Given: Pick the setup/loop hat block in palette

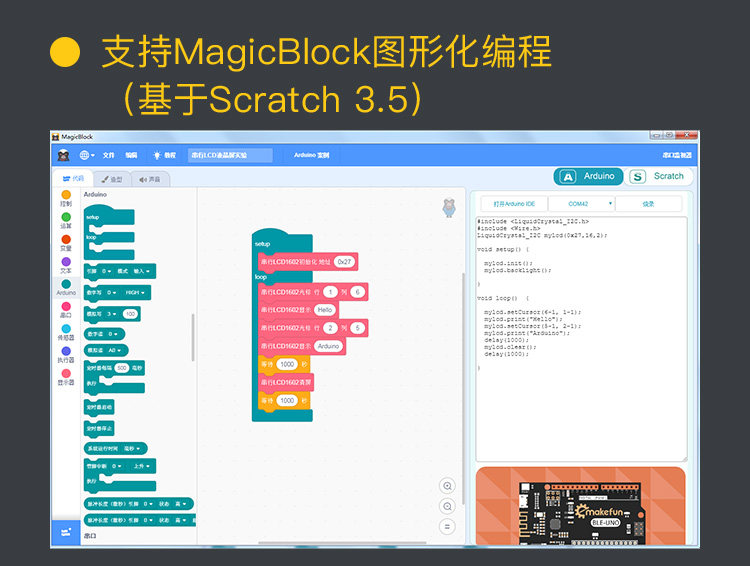Looking at the screenshot, I should pos(109,233).
